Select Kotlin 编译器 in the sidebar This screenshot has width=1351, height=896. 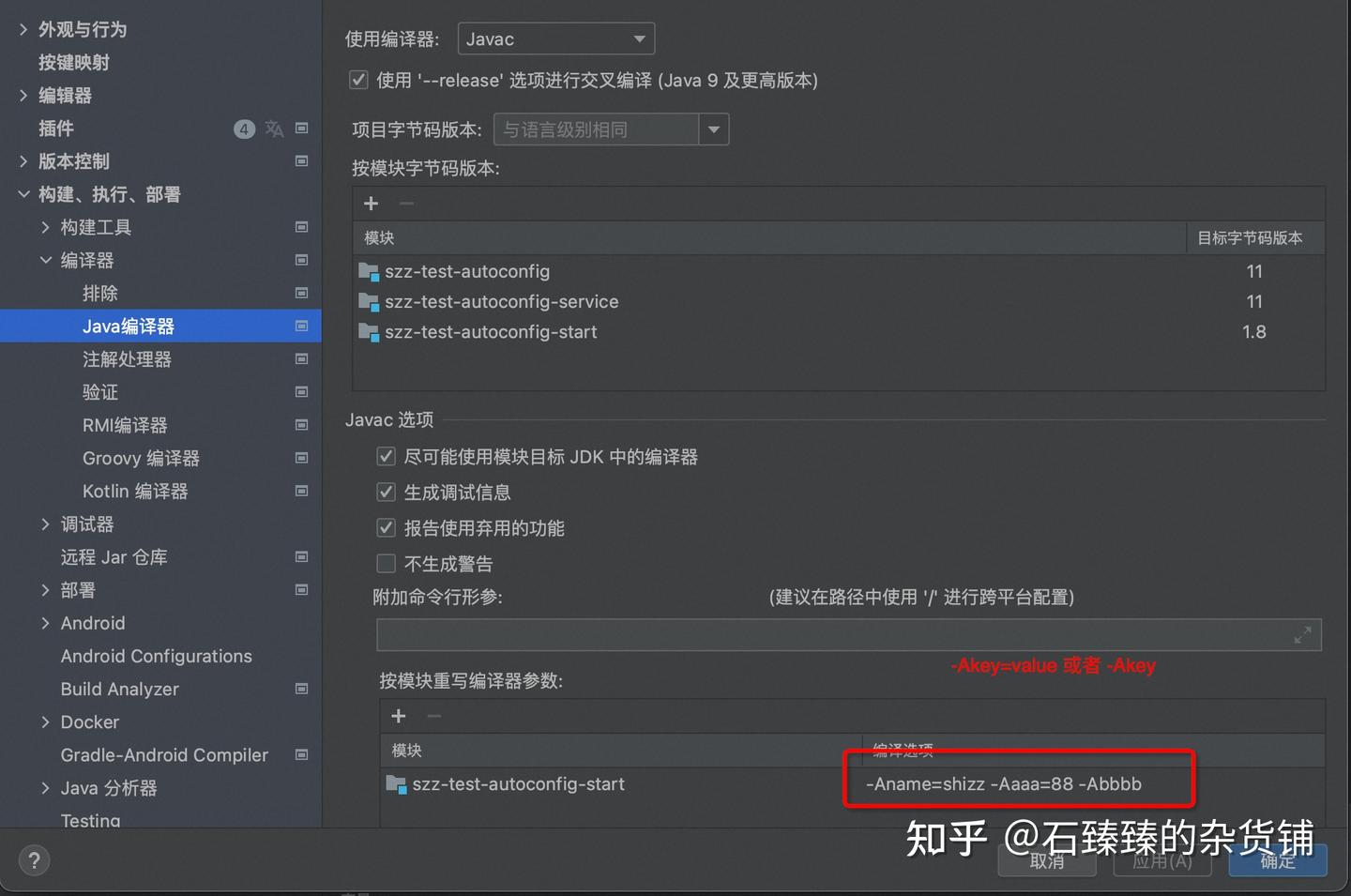[134, 491]
